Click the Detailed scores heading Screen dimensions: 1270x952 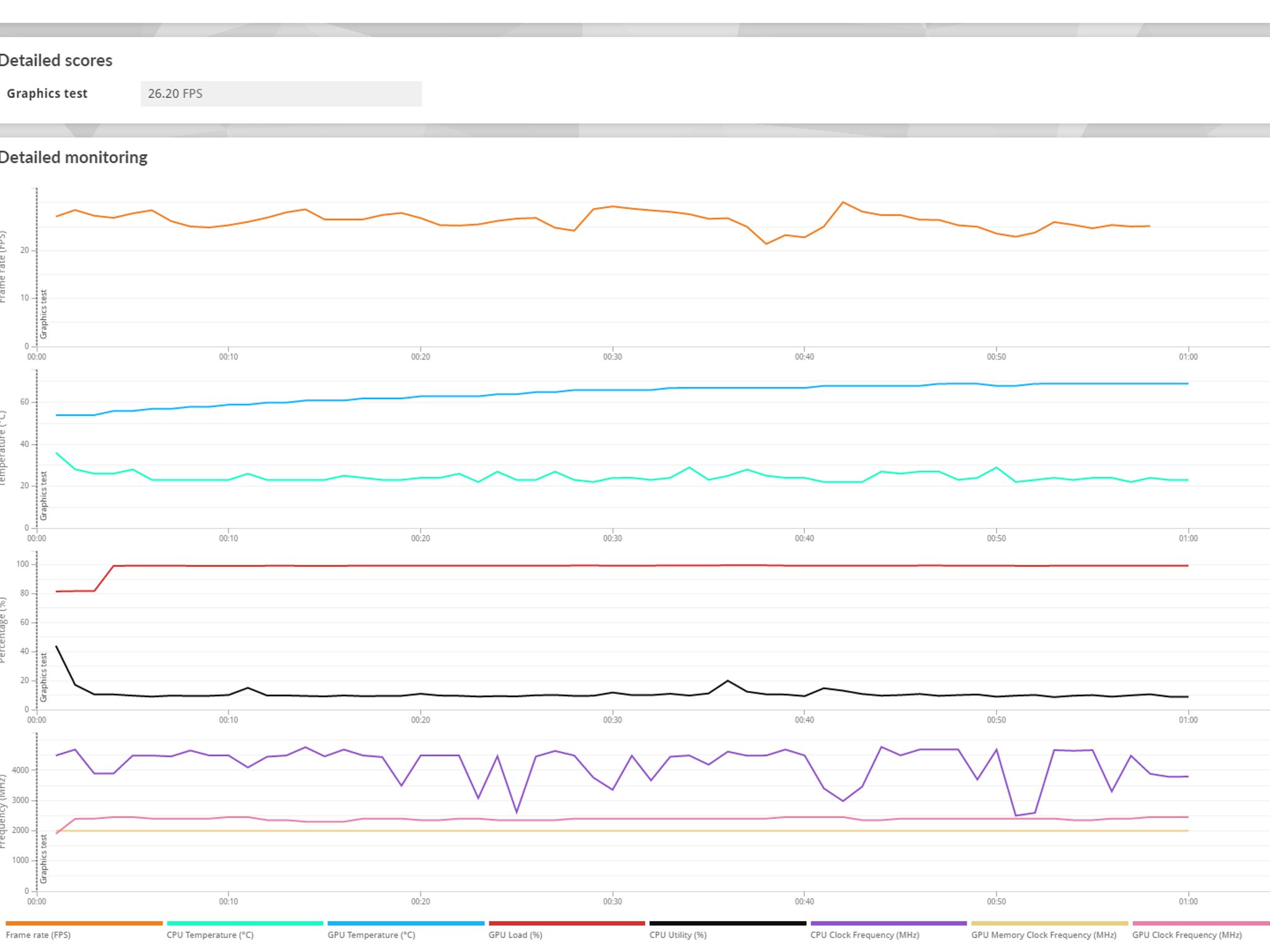pos(56,60)
